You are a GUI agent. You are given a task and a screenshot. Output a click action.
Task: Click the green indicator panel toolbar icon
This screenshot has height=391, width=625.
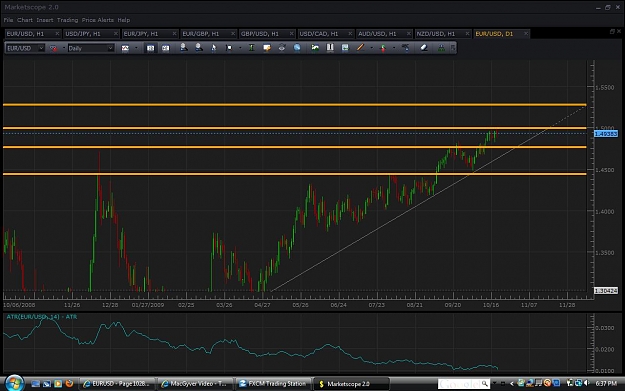coord(345,48)
